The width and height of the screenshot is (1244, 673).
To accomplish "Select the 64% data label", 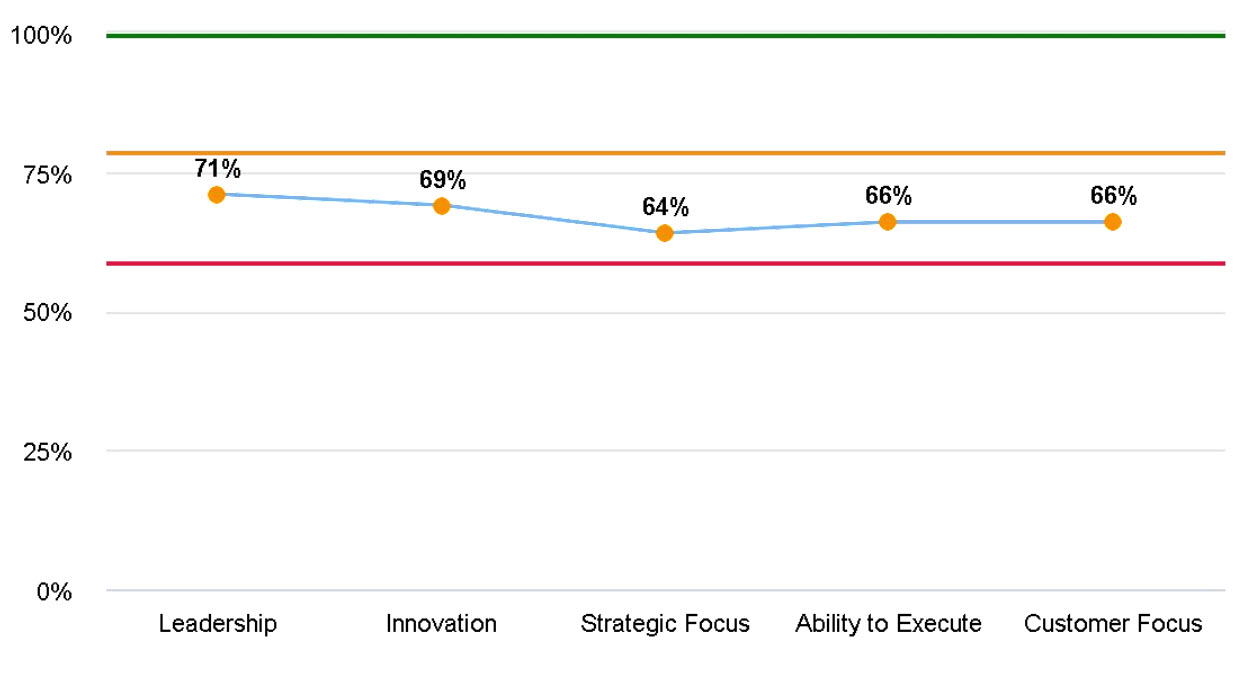I will click(x=665, y=207).
